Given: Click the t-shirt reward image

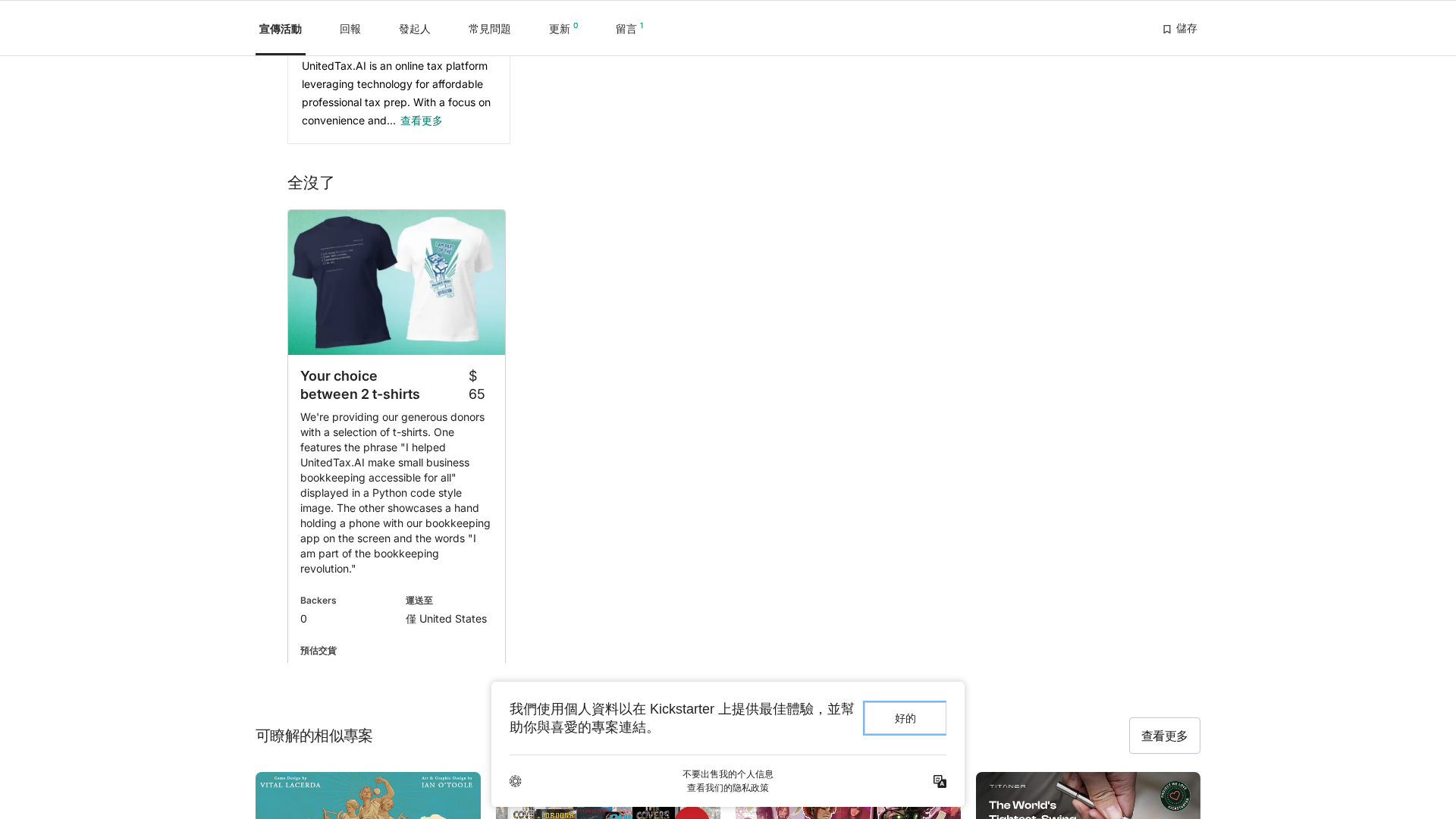Looking at the screenshot, I should [x=397, y=282].
